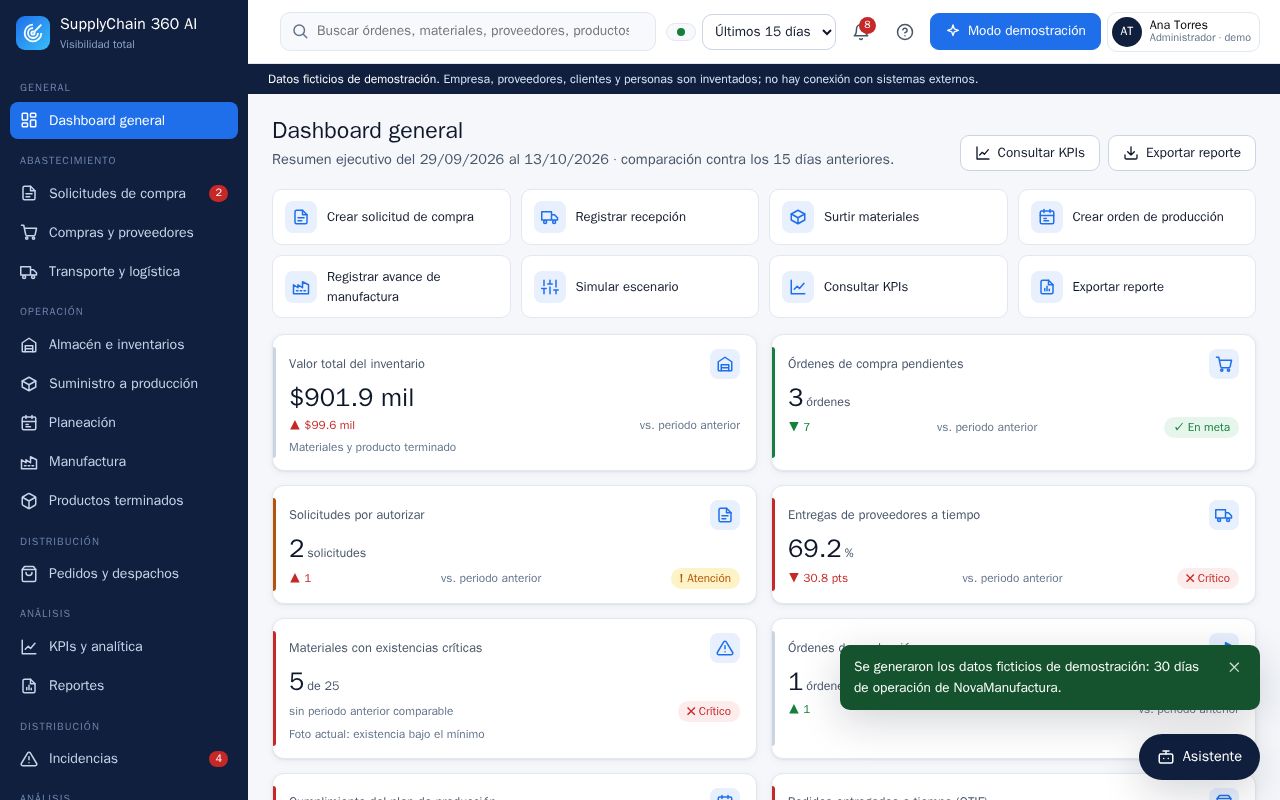The height and width of the screenshot is (800, 1280).
Task: Open the Manufactura section
Action: (x=124, y=461)
